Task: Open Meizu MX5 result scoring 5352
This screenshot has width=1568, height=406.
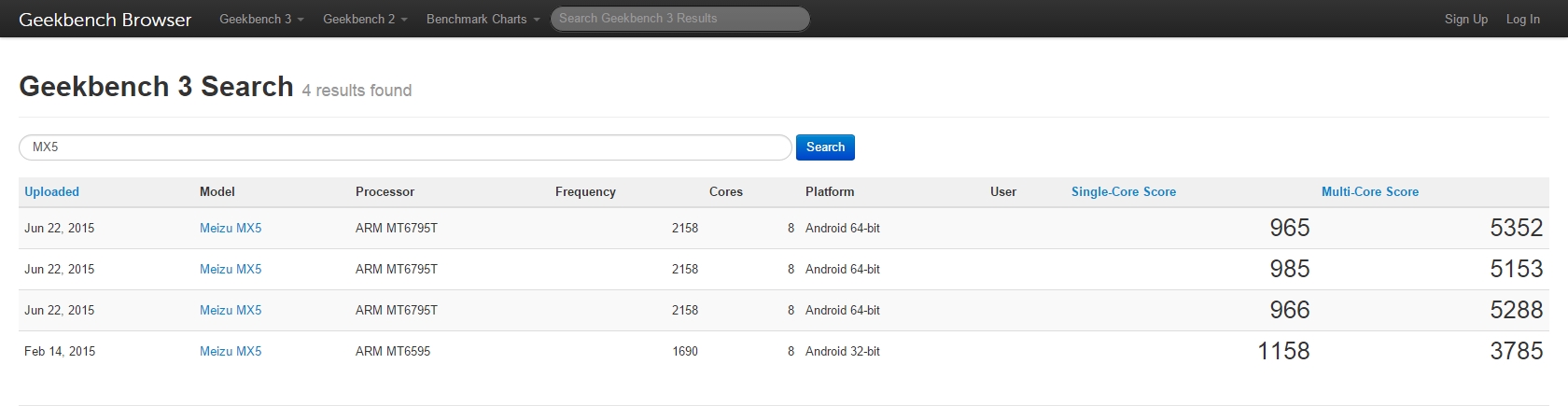Action: click(x=231, y=228)
